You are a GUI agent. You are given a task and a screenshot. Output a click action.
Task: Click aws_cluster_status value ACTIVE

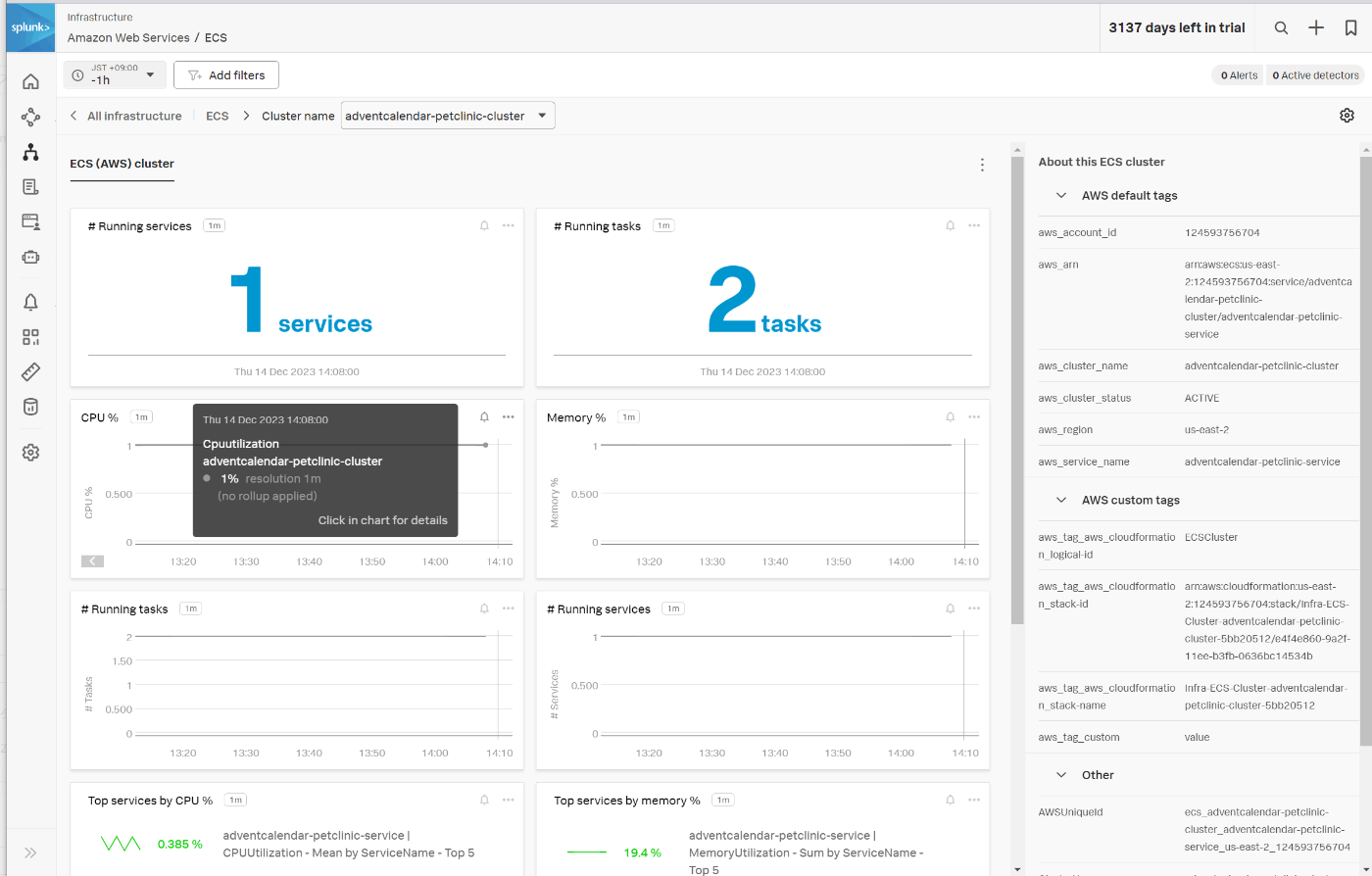[x=1201, y=398]
